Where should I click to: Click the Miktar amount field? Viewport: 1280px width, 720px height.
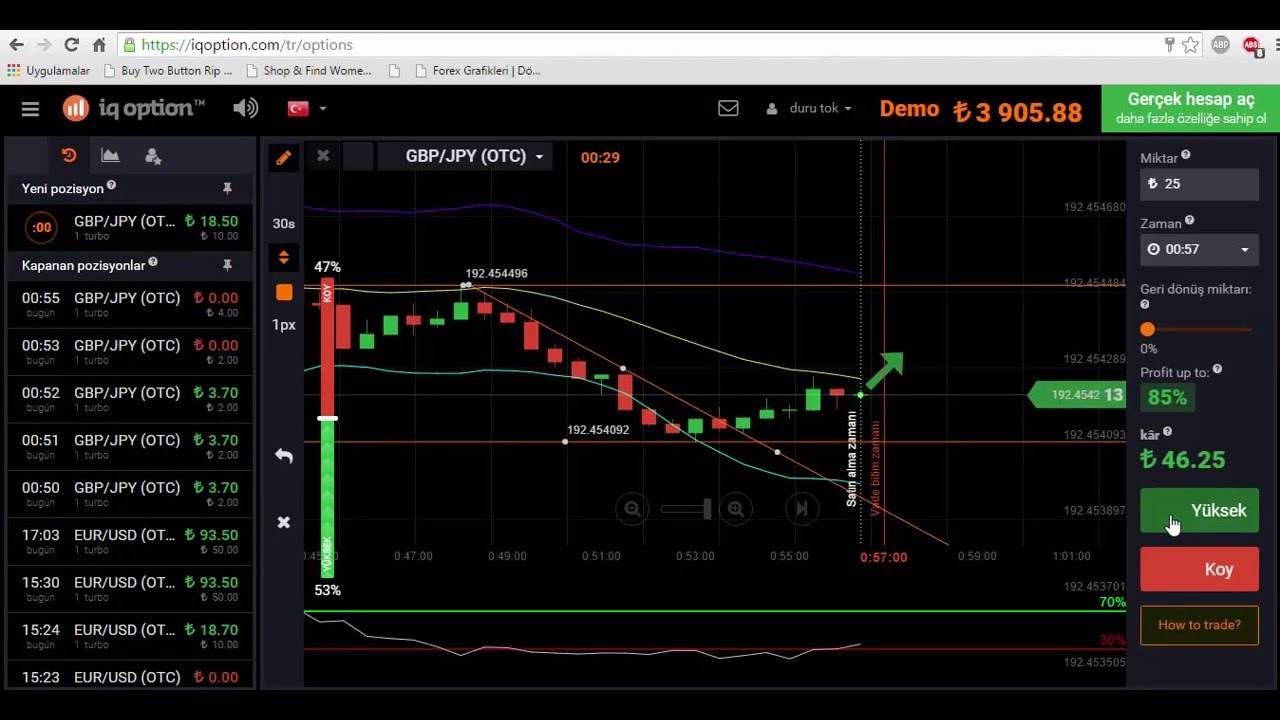click(x=1199, y=184)
